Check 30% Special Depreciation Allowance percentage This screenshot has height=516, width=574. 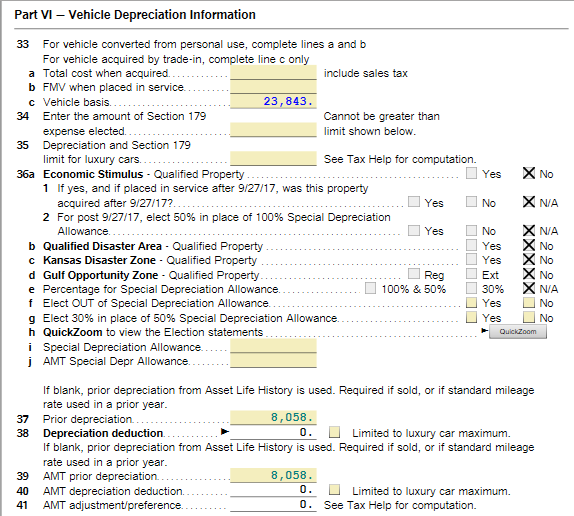click(x=472, y=288)
